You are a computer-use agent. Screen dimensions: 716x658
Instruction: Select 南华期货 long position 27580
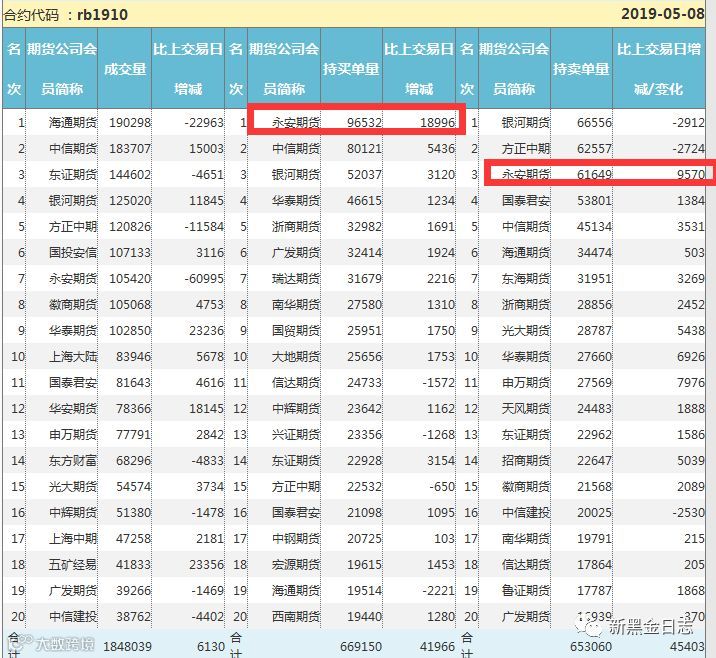364,305
